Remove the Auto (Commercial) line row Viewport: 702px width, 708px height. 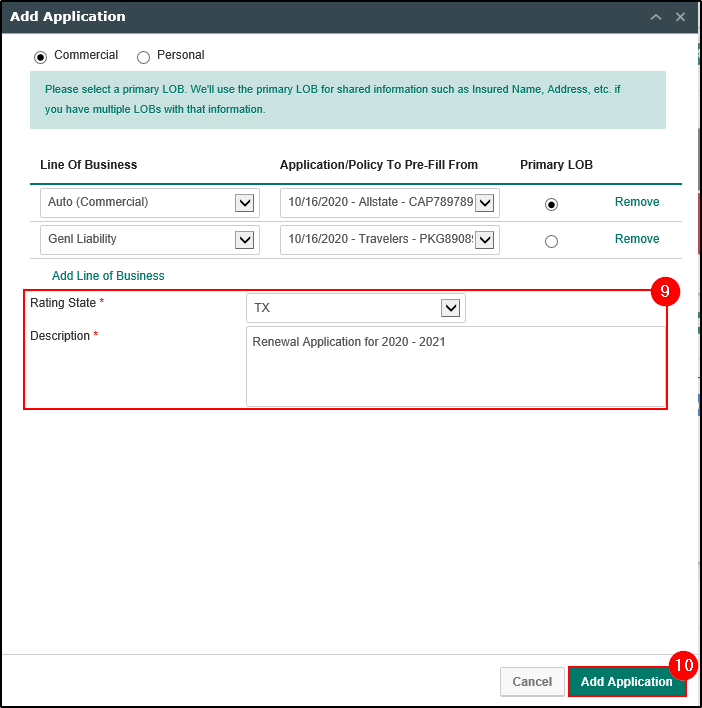tap(637, 202)
